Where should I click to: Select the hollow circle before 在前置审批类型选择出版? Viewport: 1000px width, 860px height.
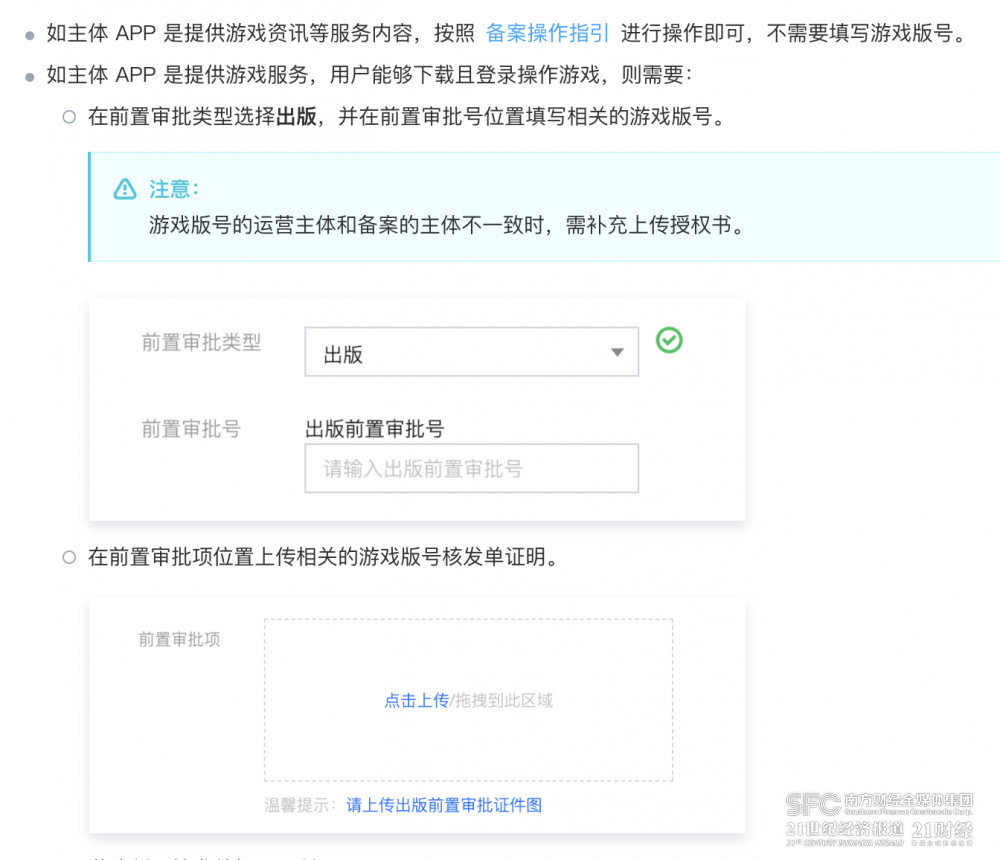coord(68,116)
